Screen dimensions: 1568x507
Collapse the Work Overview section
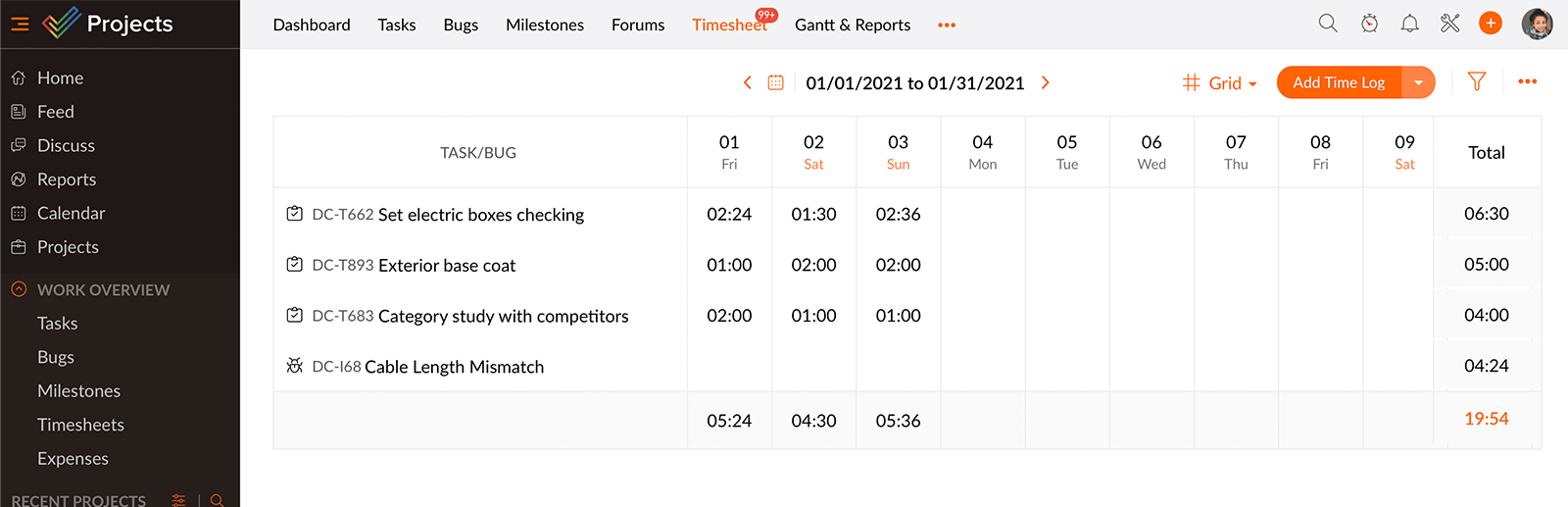coord(19,289)
